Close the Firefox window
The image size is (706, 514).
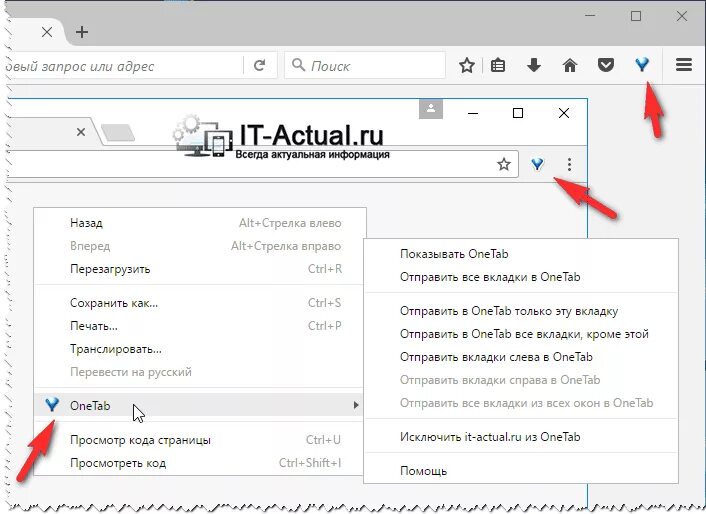[x=682, y=16]
